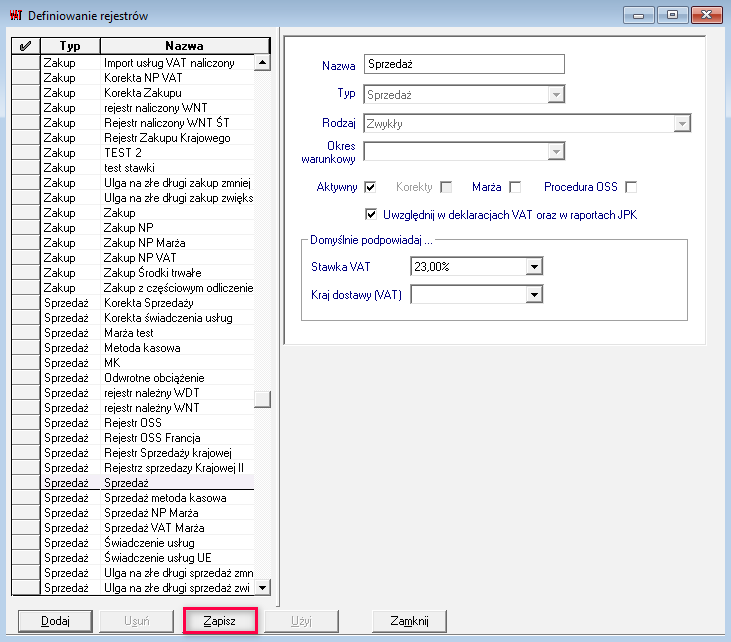The image size is (731, 642).
Task: Close the Definiowanie rejestrów window
Action: coord(706,15)
